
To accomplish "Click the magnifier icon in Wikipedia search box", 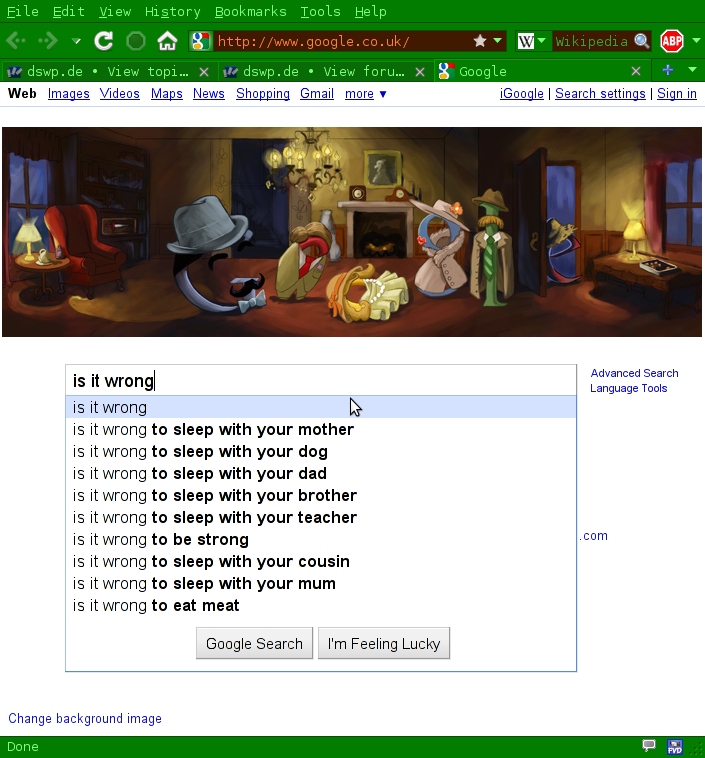I will 642,41.
